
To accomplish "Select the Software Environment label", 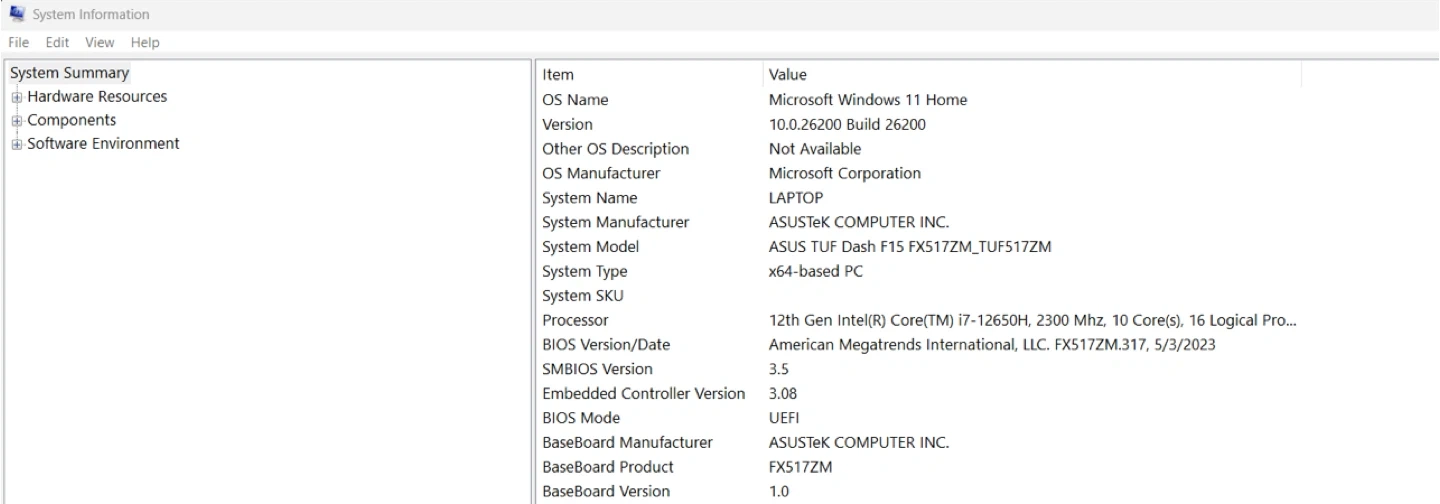I will (x=103, y=143).
